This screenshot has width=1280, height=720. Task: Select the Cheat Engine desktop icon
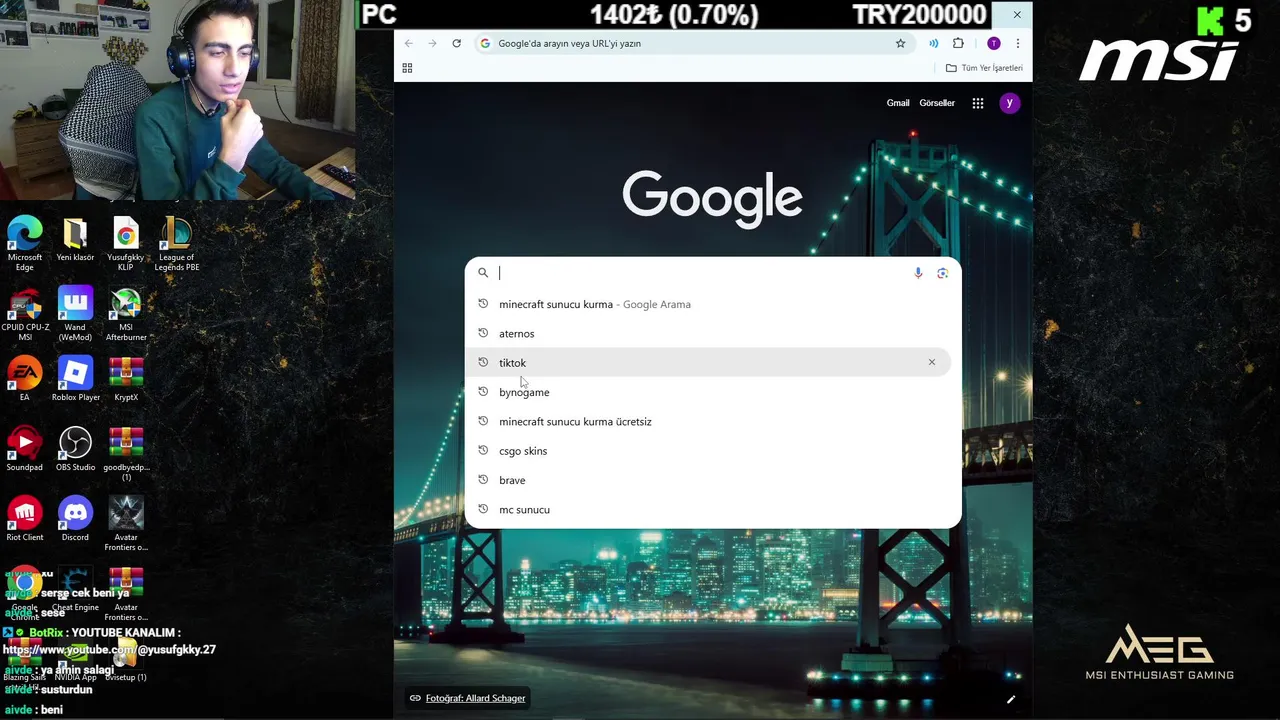(x=75, y=589)
